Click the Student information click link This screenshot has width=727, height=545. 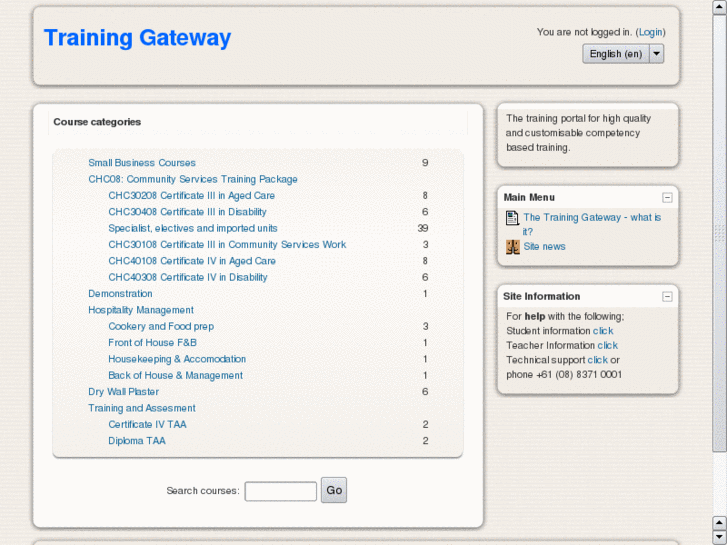pyautogui.click(x=603, y=331)
